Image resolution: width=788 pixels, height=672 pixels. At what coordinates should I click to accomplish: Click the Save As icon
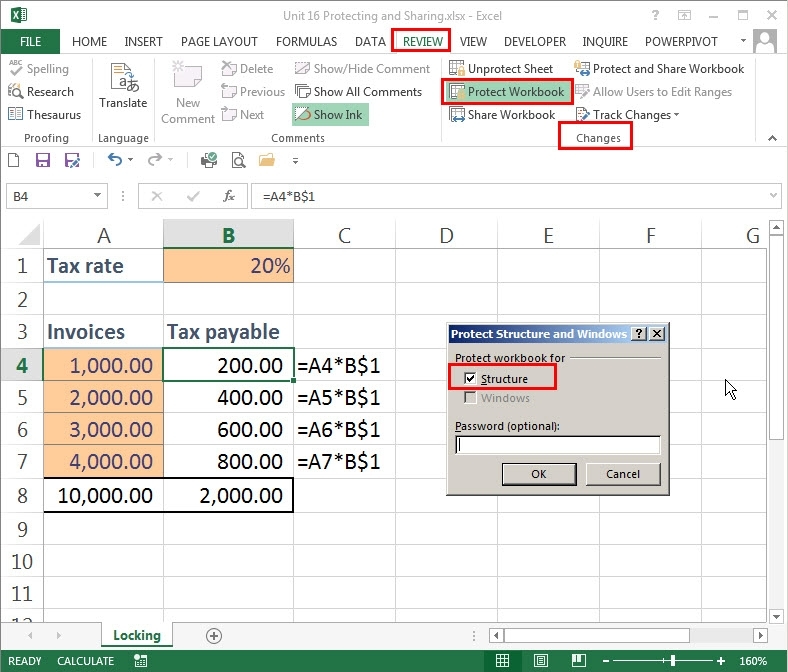click(x=72, y=160)
